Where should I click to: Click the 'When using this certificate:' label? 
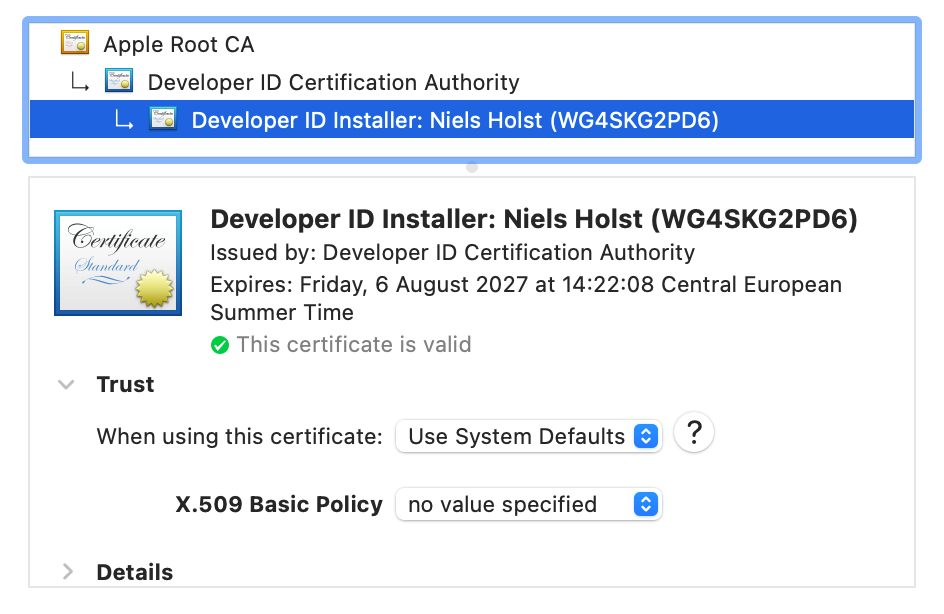(x=240, y=436)
